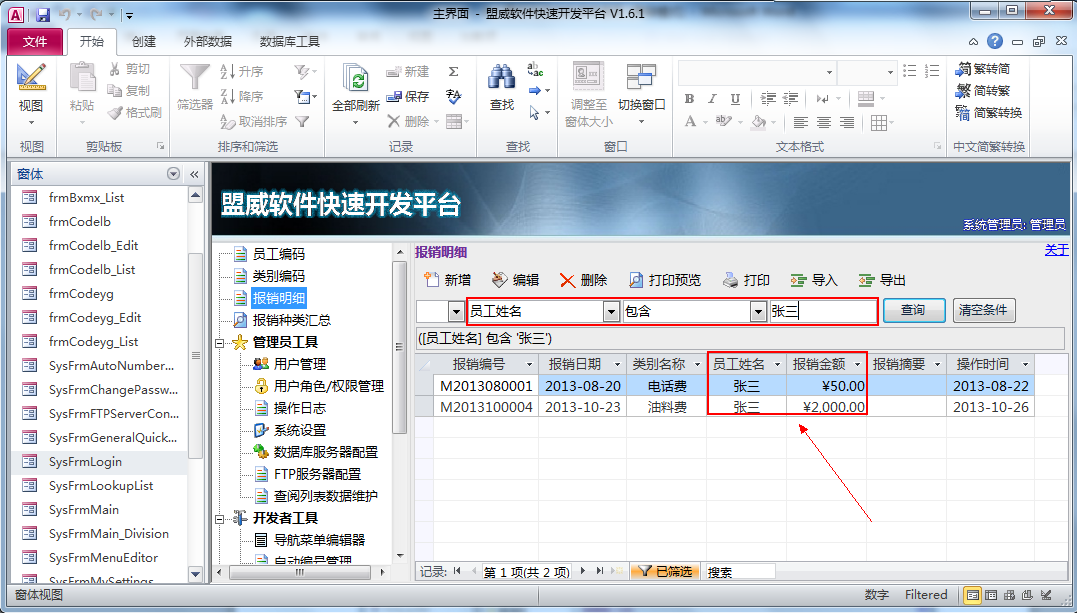The width and height of the screenshot is (1077, 613).
Task: Click 保存 record save icon in ribbon
Action: [394, 97]
